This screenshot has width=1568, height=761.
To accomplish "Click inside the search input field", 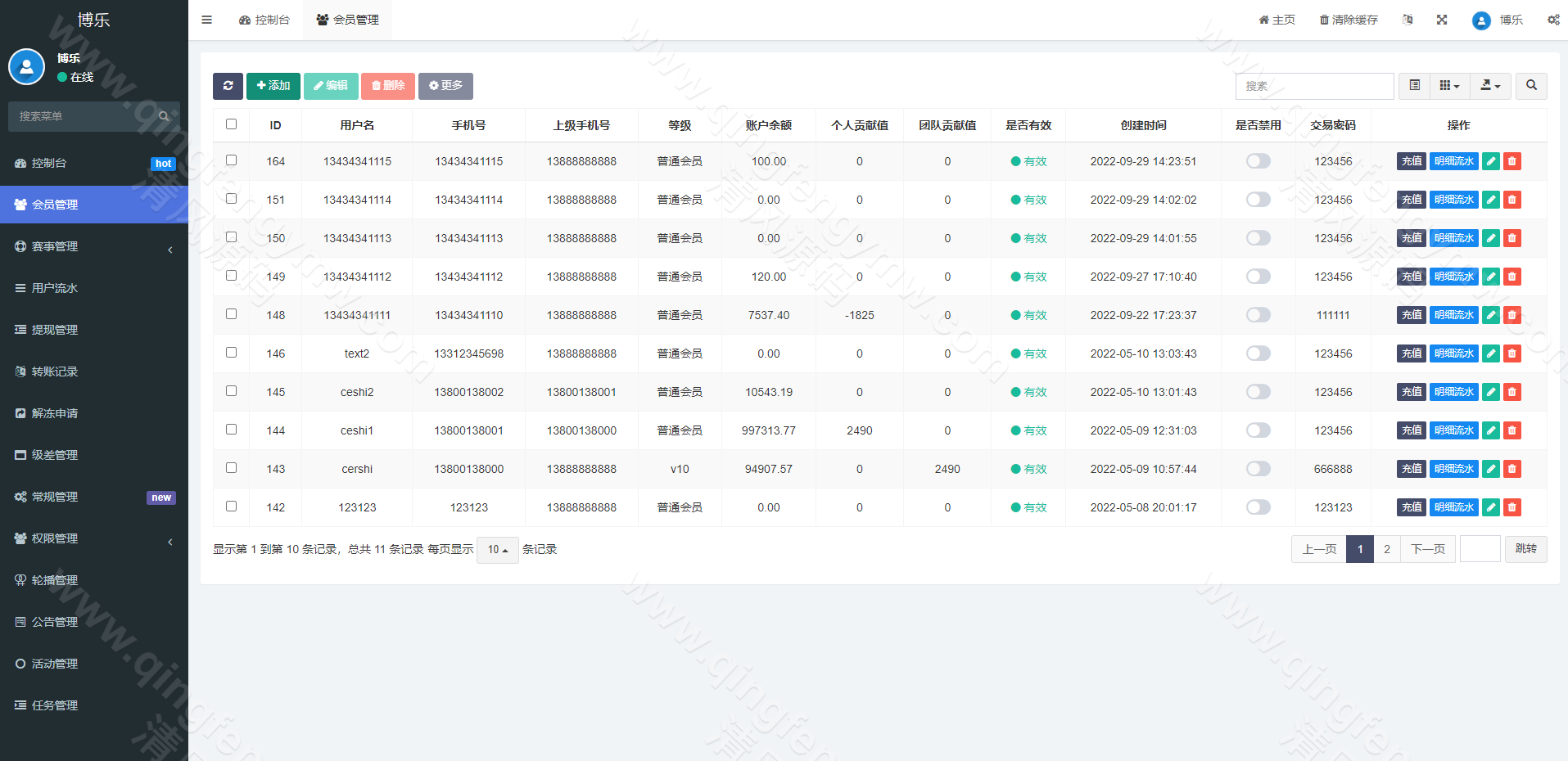I will click(1314, 86).
